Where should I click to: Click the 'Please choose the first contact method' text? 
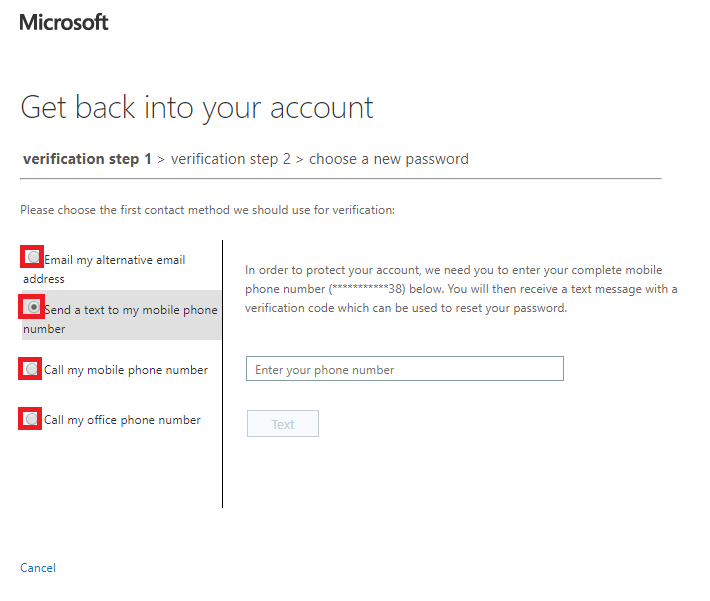[207, 210]
